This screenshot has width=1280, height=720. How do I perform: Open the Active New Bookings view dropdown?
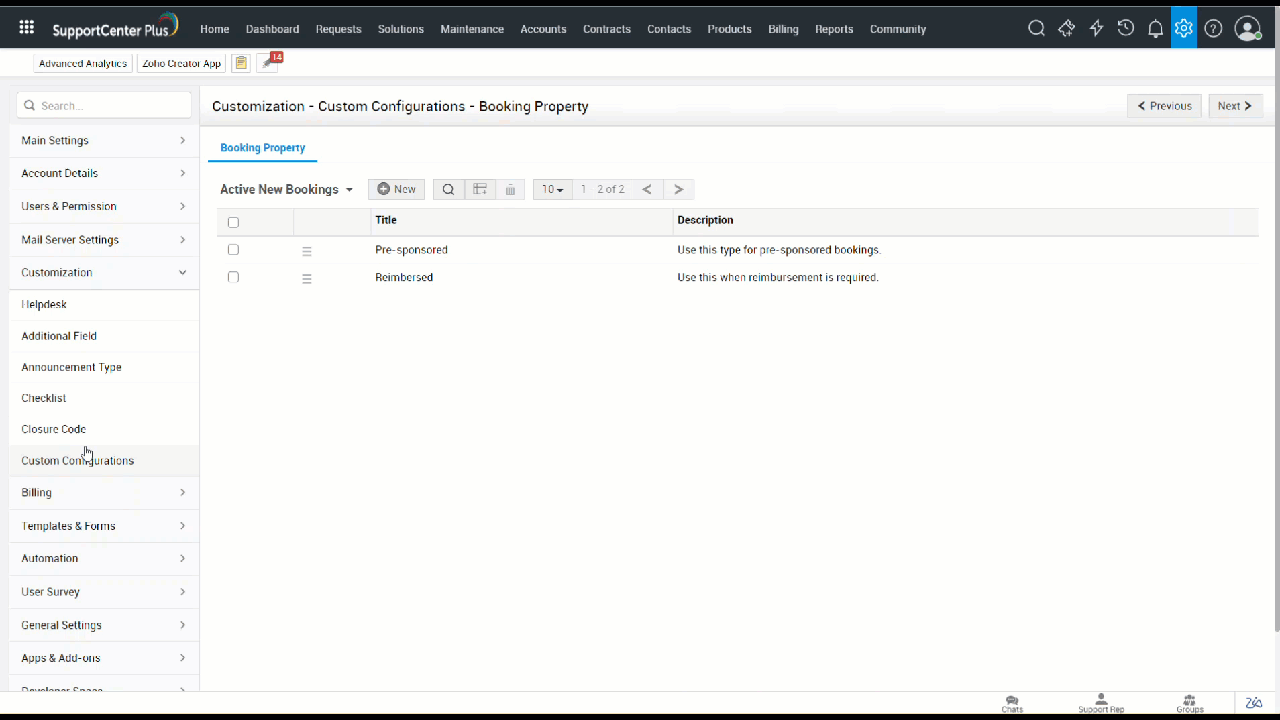pyautogui.click(x=286, y=189)
